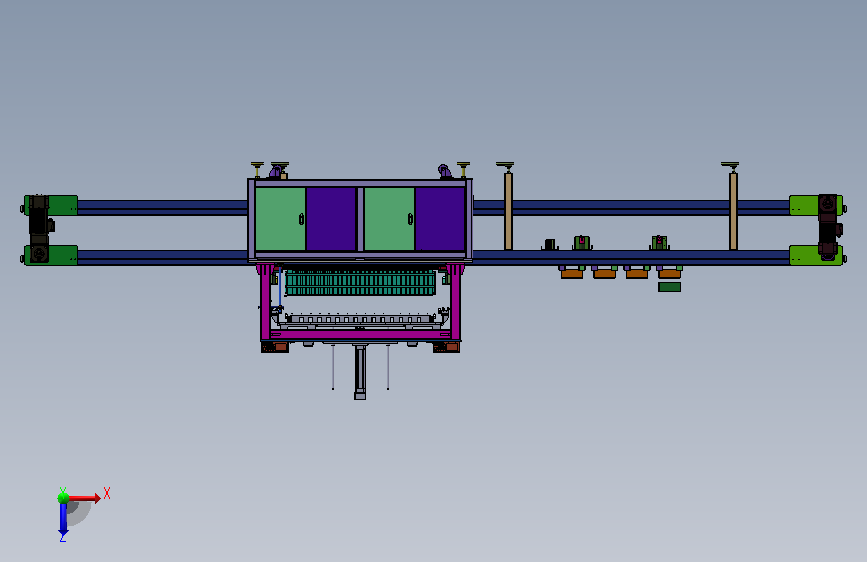The width and height of the screenshot is (867, 562).
Task: Click the red X axis arrow of the triad
Action: (84, 498)
